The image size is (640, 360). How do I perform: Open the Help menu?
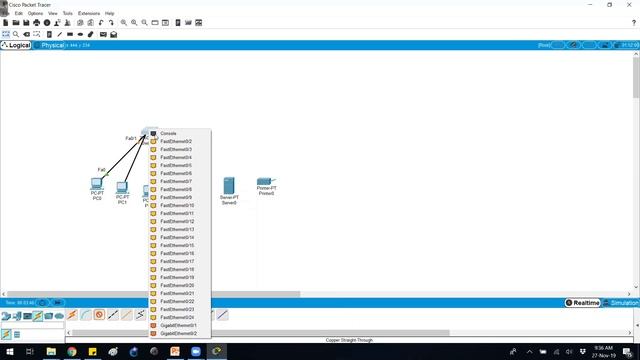tap(109, 13)
